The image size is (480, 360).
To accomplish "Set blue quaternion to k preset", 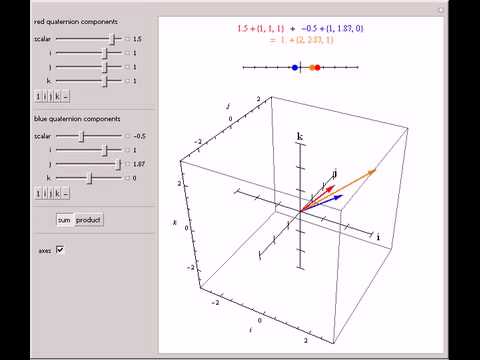I will tap(58, 194).
